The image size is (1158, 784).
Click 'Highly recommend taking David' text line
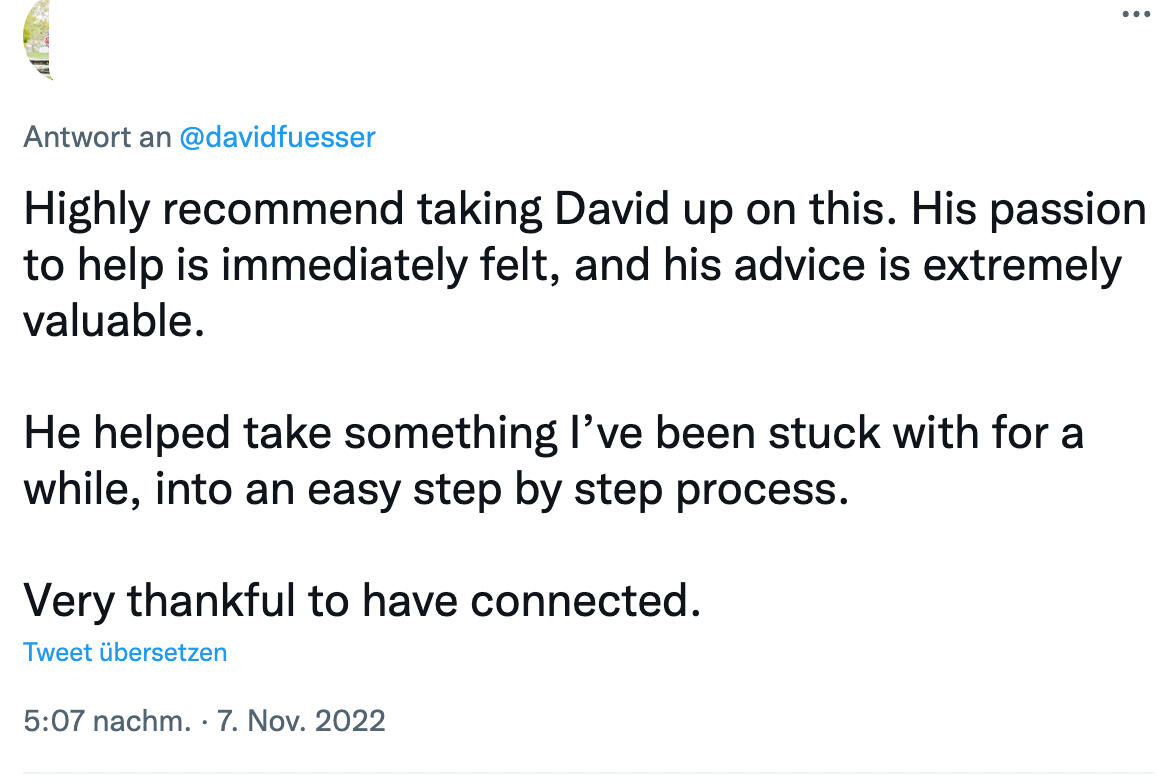[400, 208]
